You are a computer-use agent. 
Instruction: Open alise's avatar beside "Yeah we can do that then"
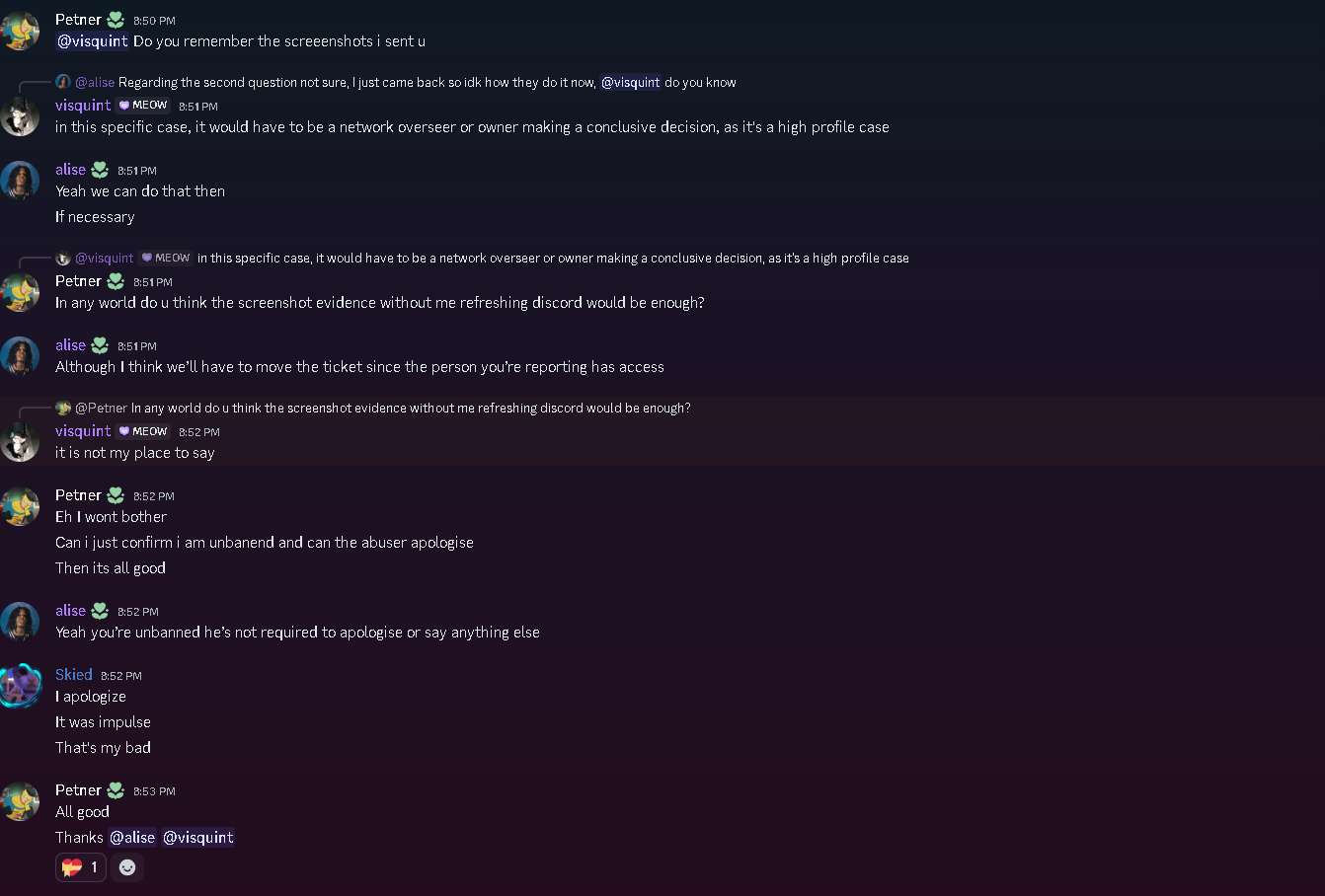[x=20, y=181]
